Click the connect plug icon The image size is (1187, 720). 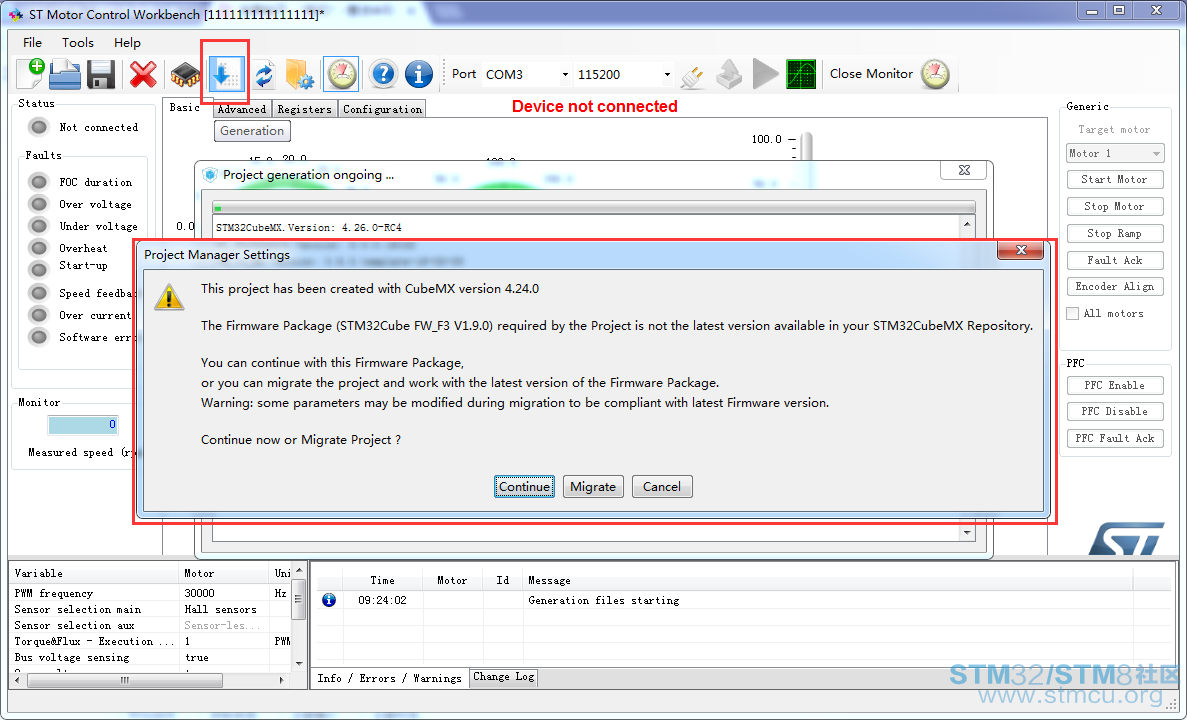click(x=692, y=75)
